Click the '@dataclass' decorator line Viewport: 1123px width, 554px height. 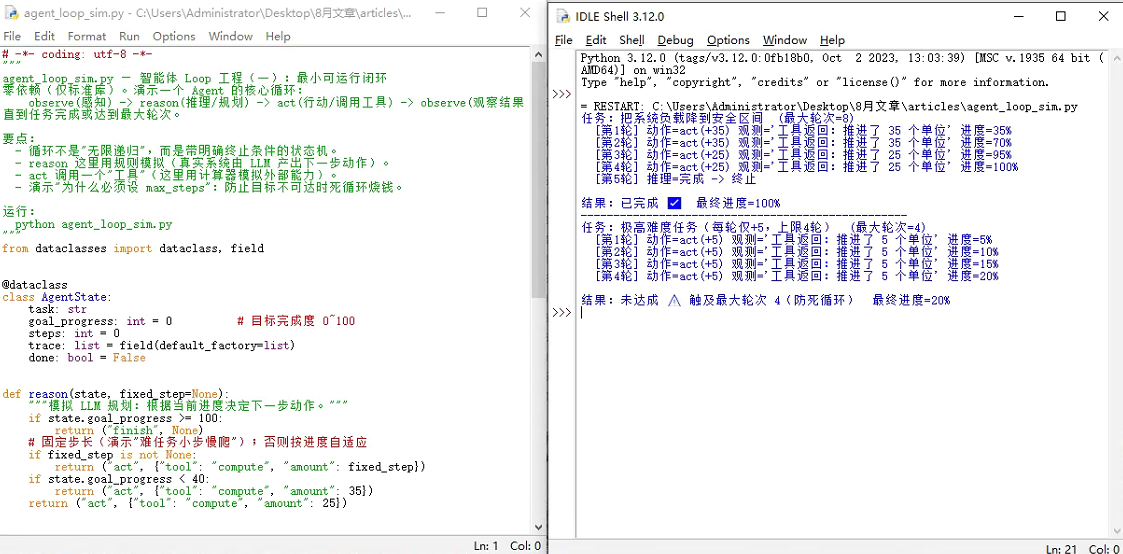coord(34,285)
